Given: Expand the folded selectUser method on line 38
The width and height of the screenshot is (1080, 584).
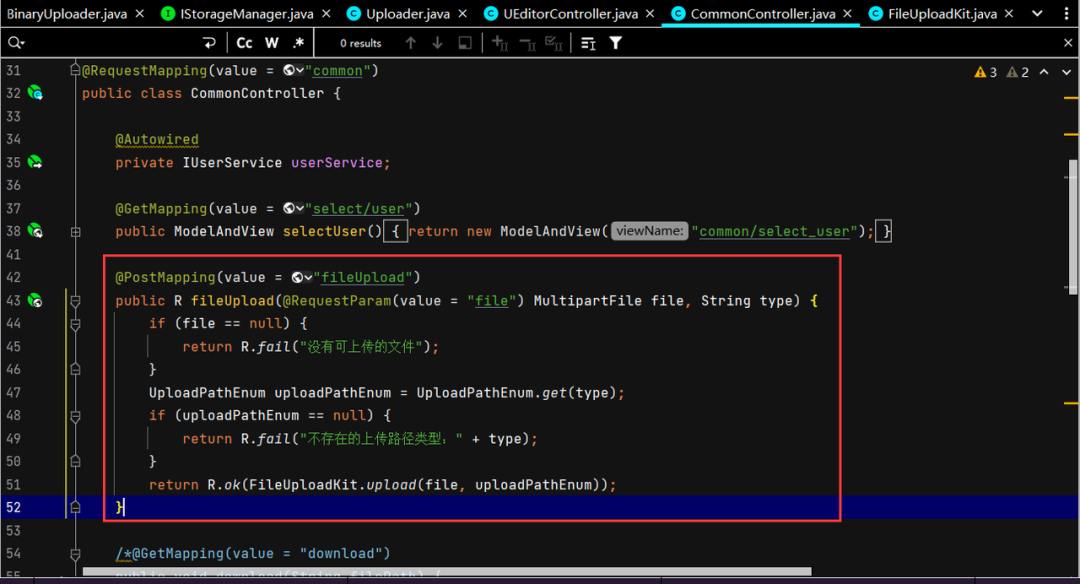Looking at the screenshot, I should pyautogui.click(x=75, y=231).
